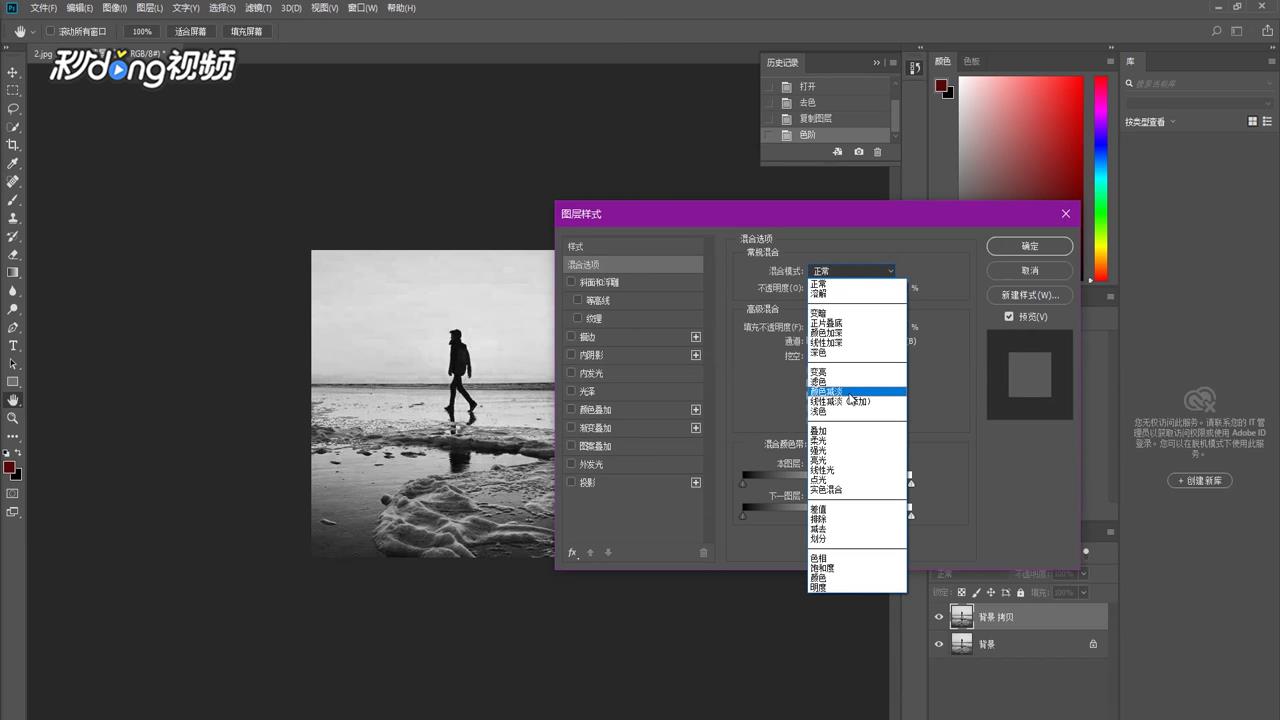Enable the 颜色叠加 effect checkbox
The image size is (1280, 720).
(571, 409)
